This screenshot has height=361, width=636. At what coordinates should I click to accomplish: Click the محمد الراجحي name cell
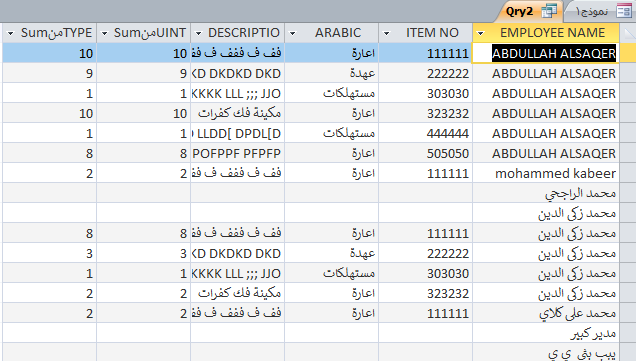click(x=546, y=193)
